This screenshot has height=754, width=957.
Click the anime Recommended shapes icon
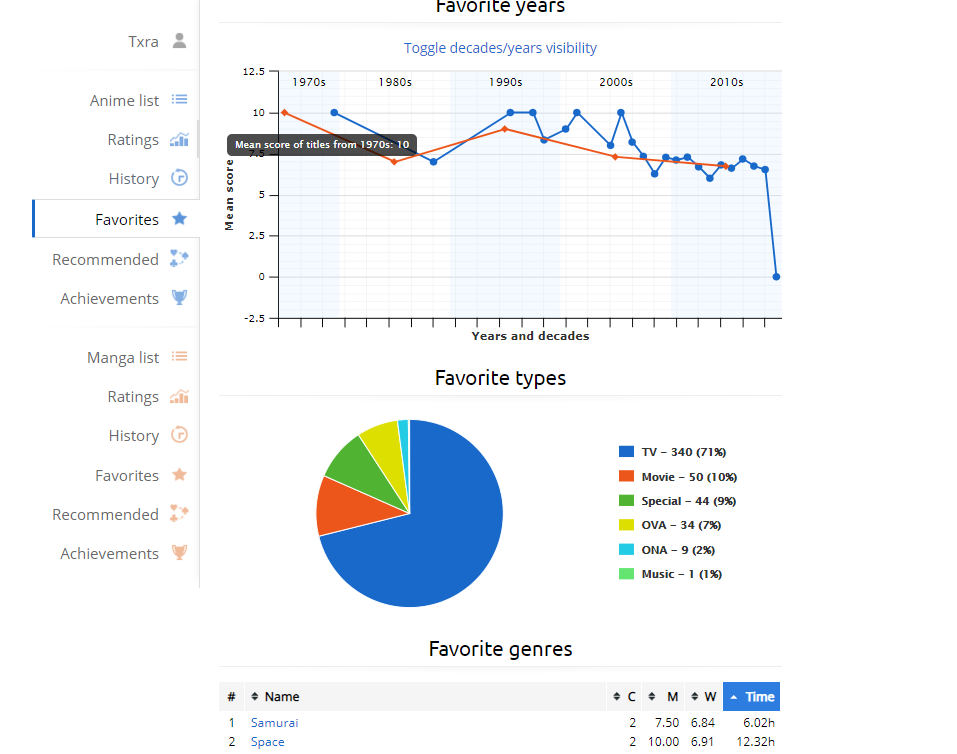click(179, 259)
